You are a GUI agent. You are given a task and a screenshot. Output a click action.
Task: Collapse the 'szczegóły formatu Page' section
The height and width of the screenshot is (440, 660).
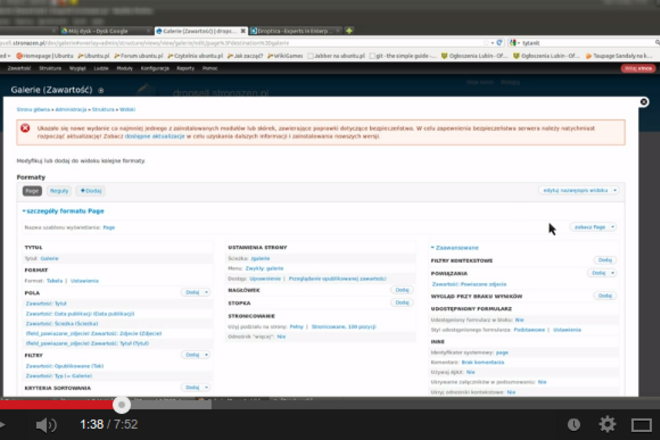tap(58, 211)
